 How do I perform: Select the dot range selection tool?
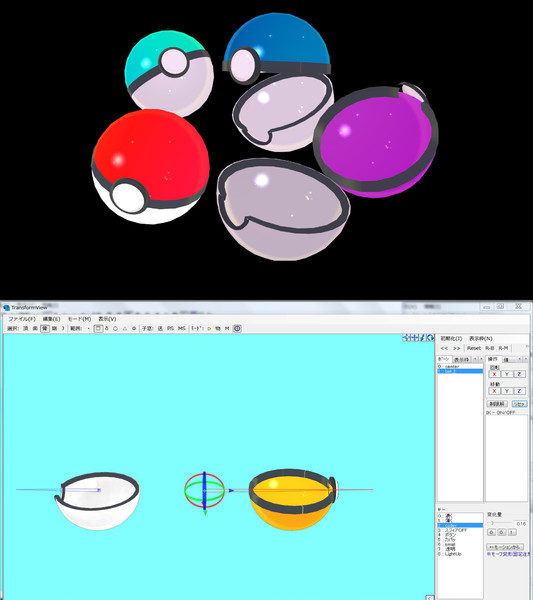point(88,328)
